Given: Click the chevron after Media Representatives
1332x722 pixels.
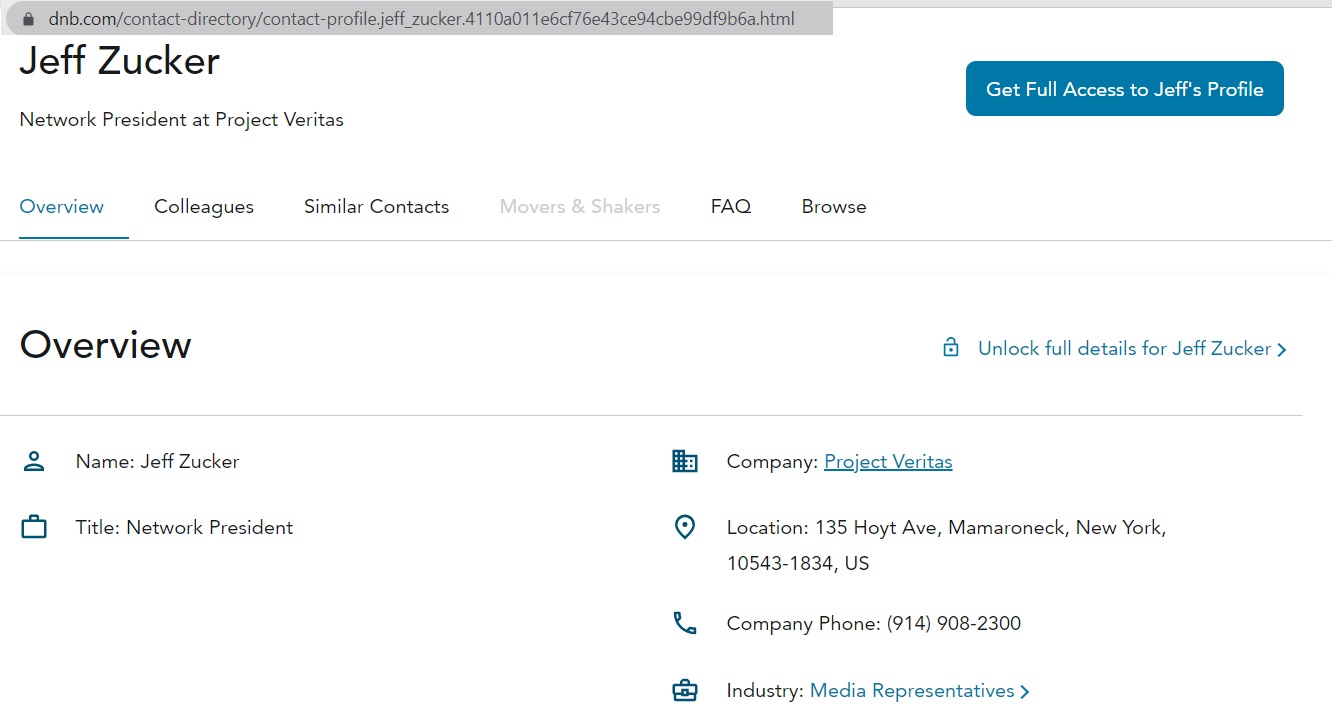Looking at the screenshot, I should click(x=1024, y=692).
